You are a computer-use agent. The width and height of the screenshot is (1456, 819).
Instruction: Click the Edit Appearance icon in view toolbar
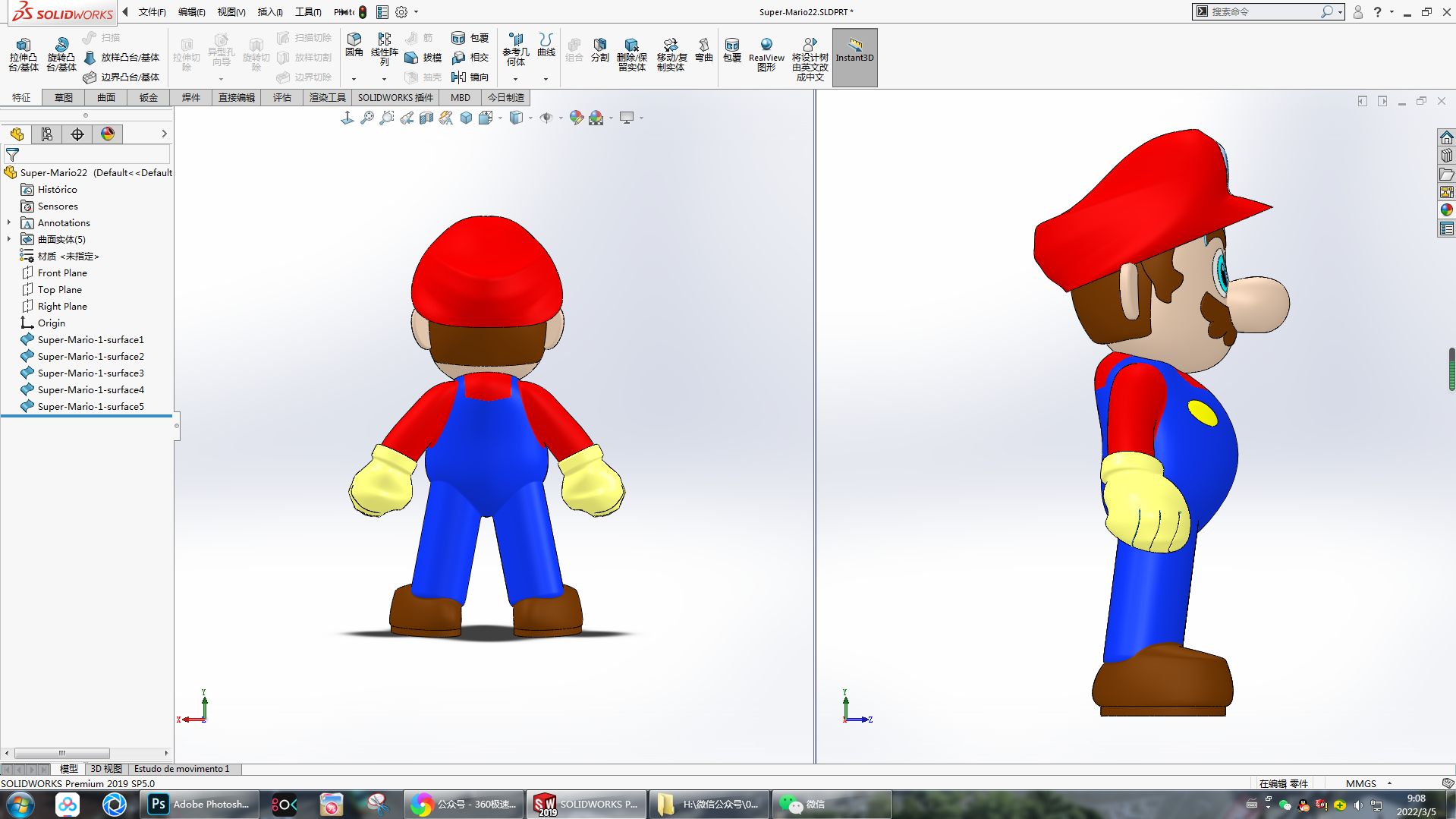(577, 118)
